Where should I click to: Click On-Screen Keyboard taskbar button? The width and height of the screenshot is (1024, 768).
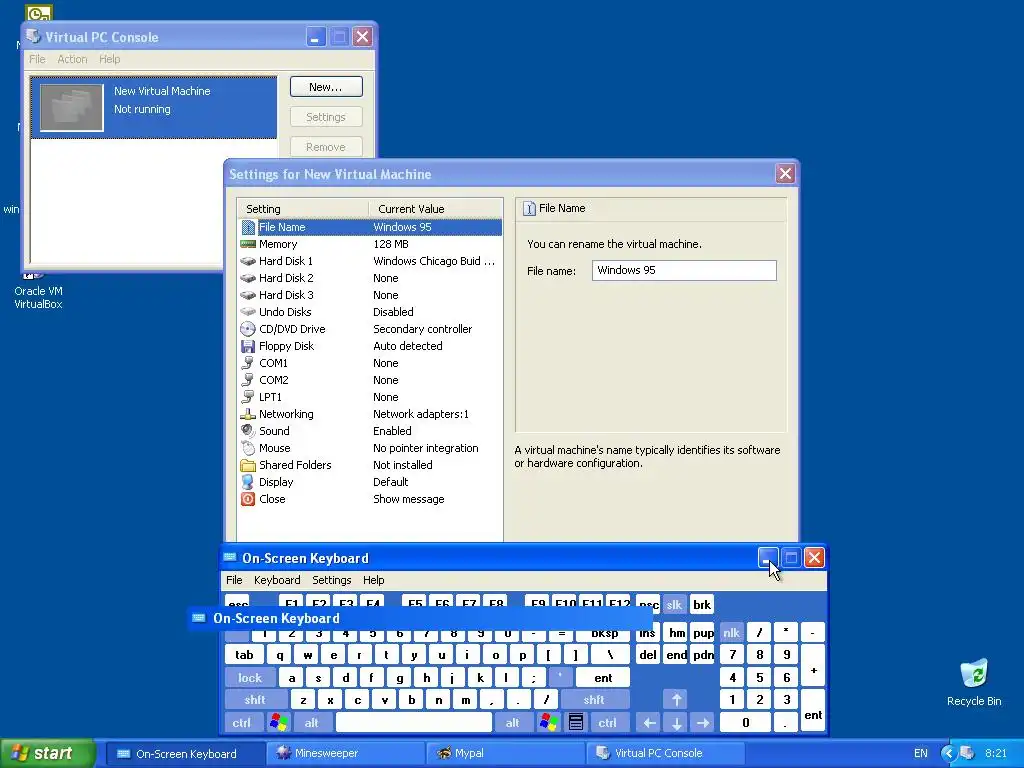[x=186, y=753]
